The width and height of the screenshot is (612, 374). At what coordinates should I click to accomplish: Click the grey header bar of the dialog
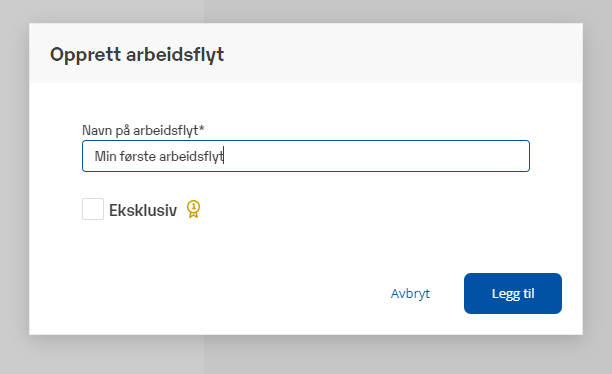pyautogui.click(x=390, y=53)
